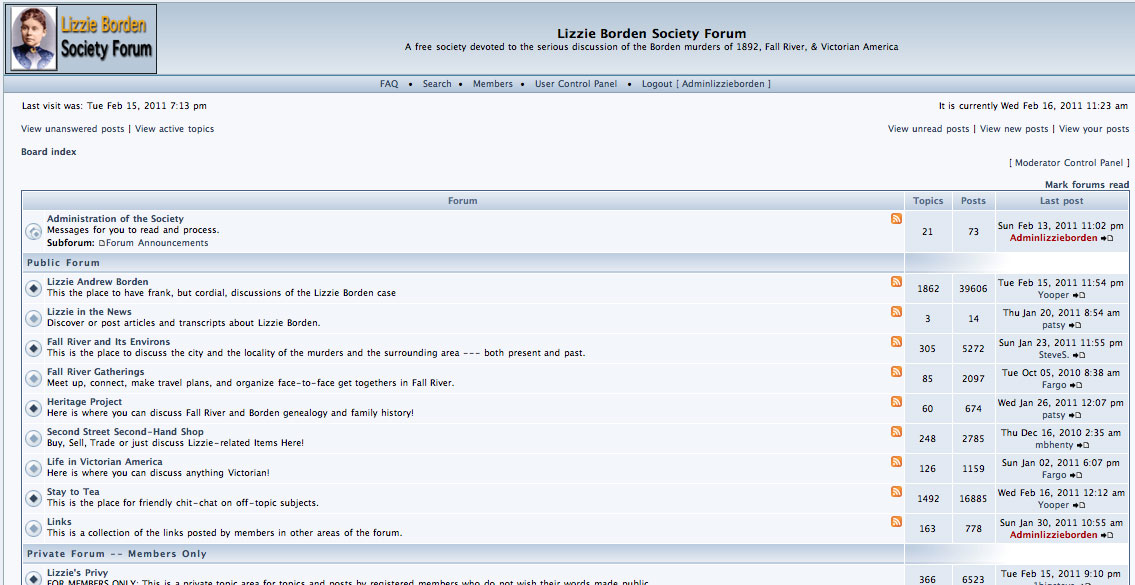Open RSS feed for Life in Victorian America
Screen dimensions: 1135x585
coord(896,462)
